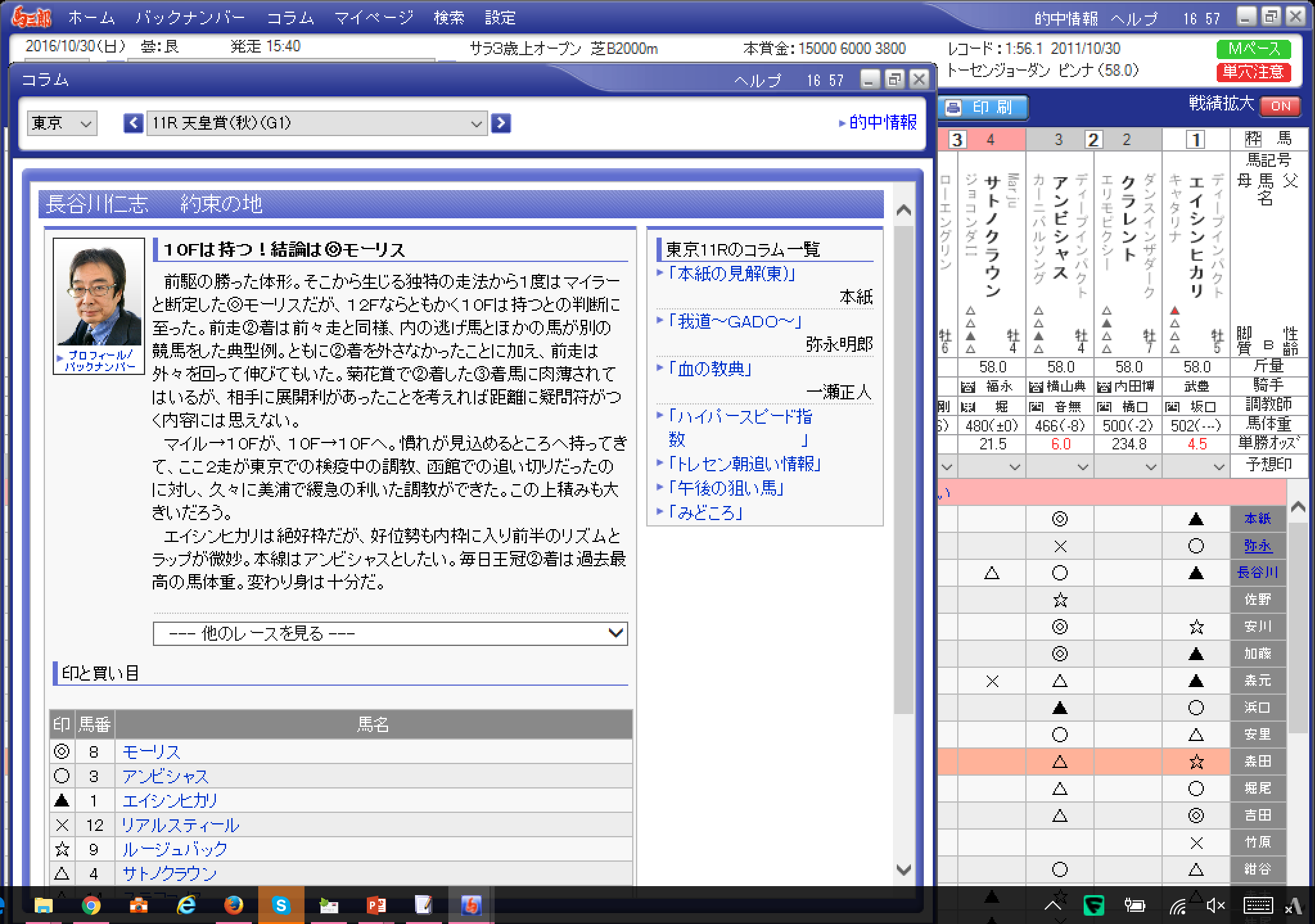Click the mail-like taskbar icon next to Skype
The image size is (1315, 924).
click(329, 905)
